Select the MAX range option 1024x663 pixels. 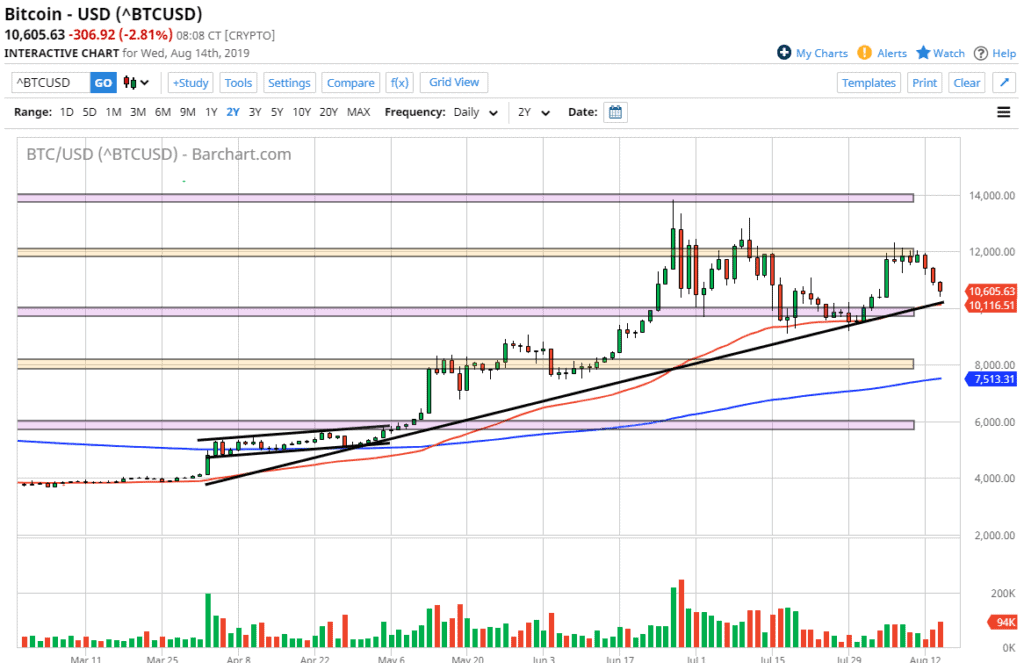pyautogui.click(x=358, y=112)
